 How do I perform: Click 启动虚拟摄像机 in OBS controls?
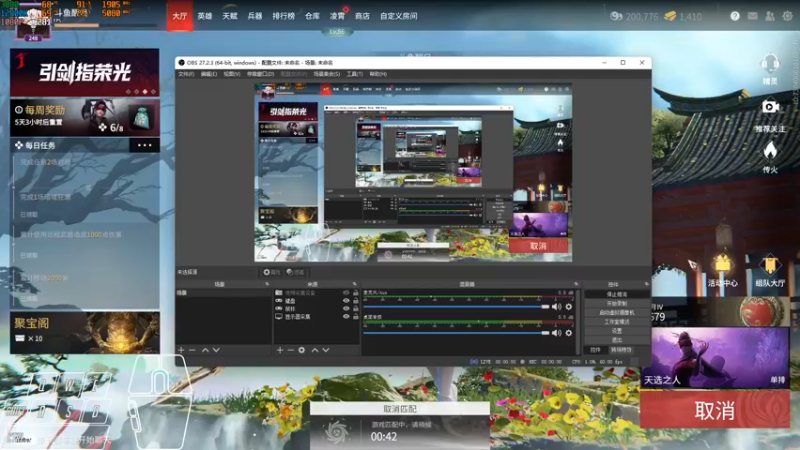[617, 313]
